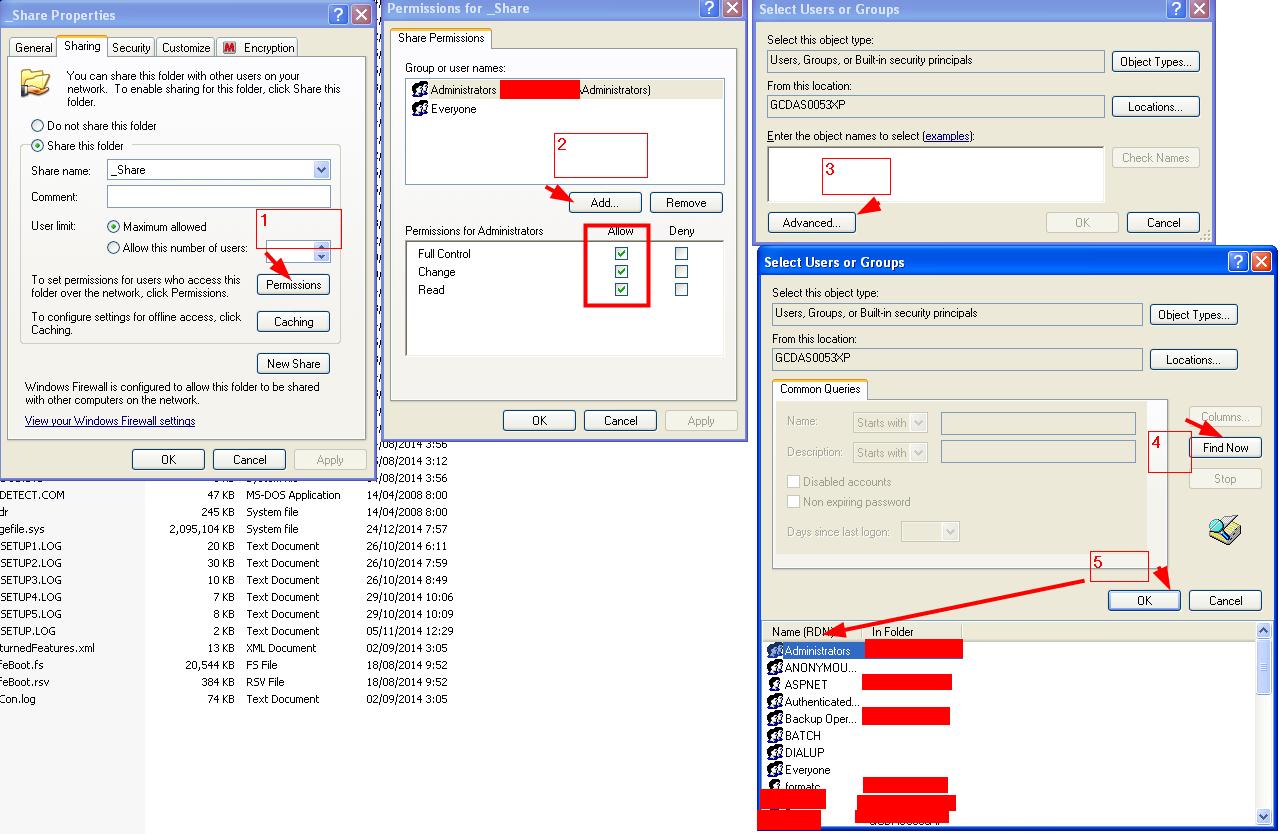Screen dimensions: 1280x834
Task: Click the ANONYMOUS LOGON icon in results
Action: (x=775, y=668)
